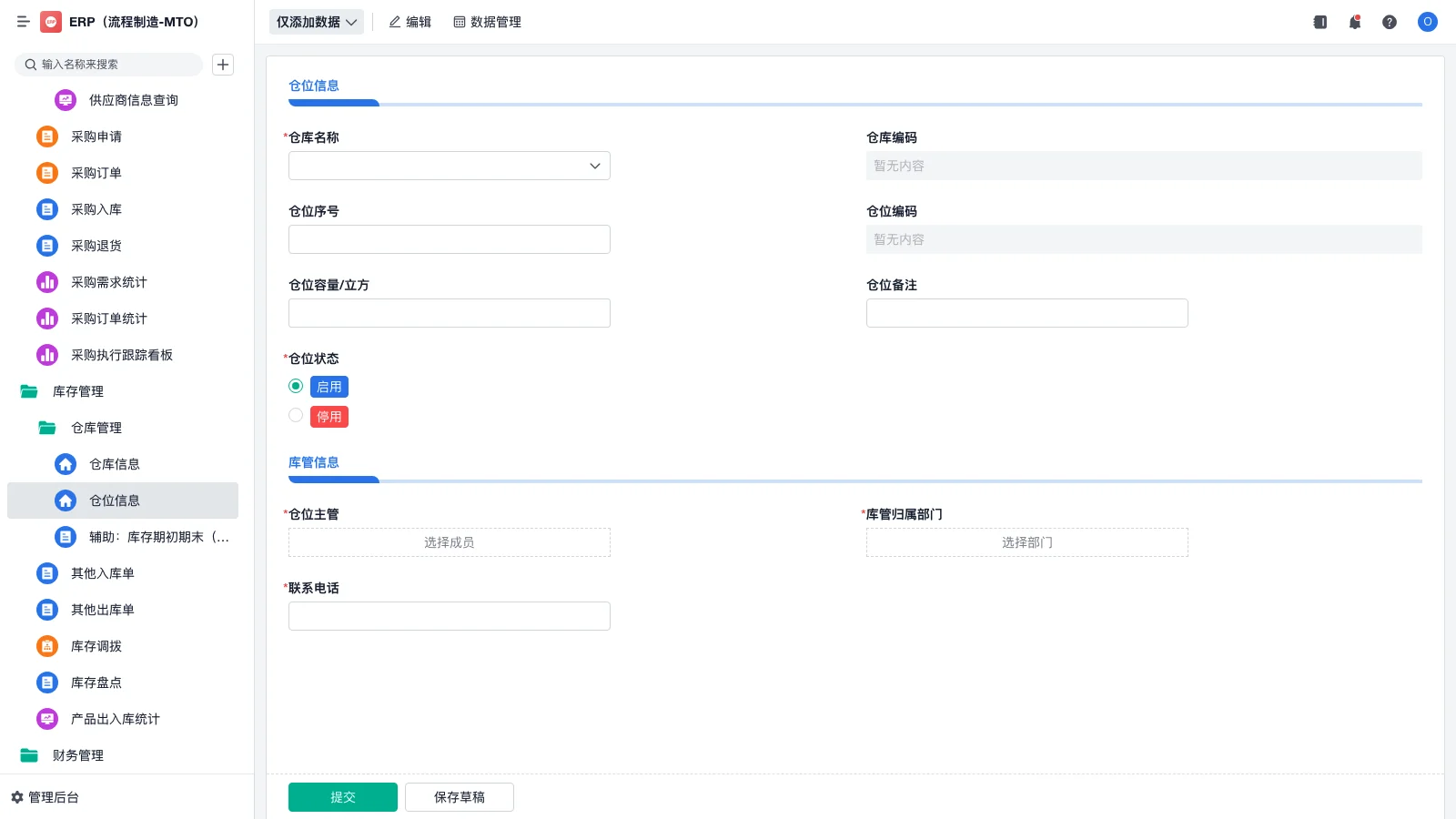Expand the 仅添加数据 menu
This screenshot has height=819, width=1456.
click(x=316, y=22)
